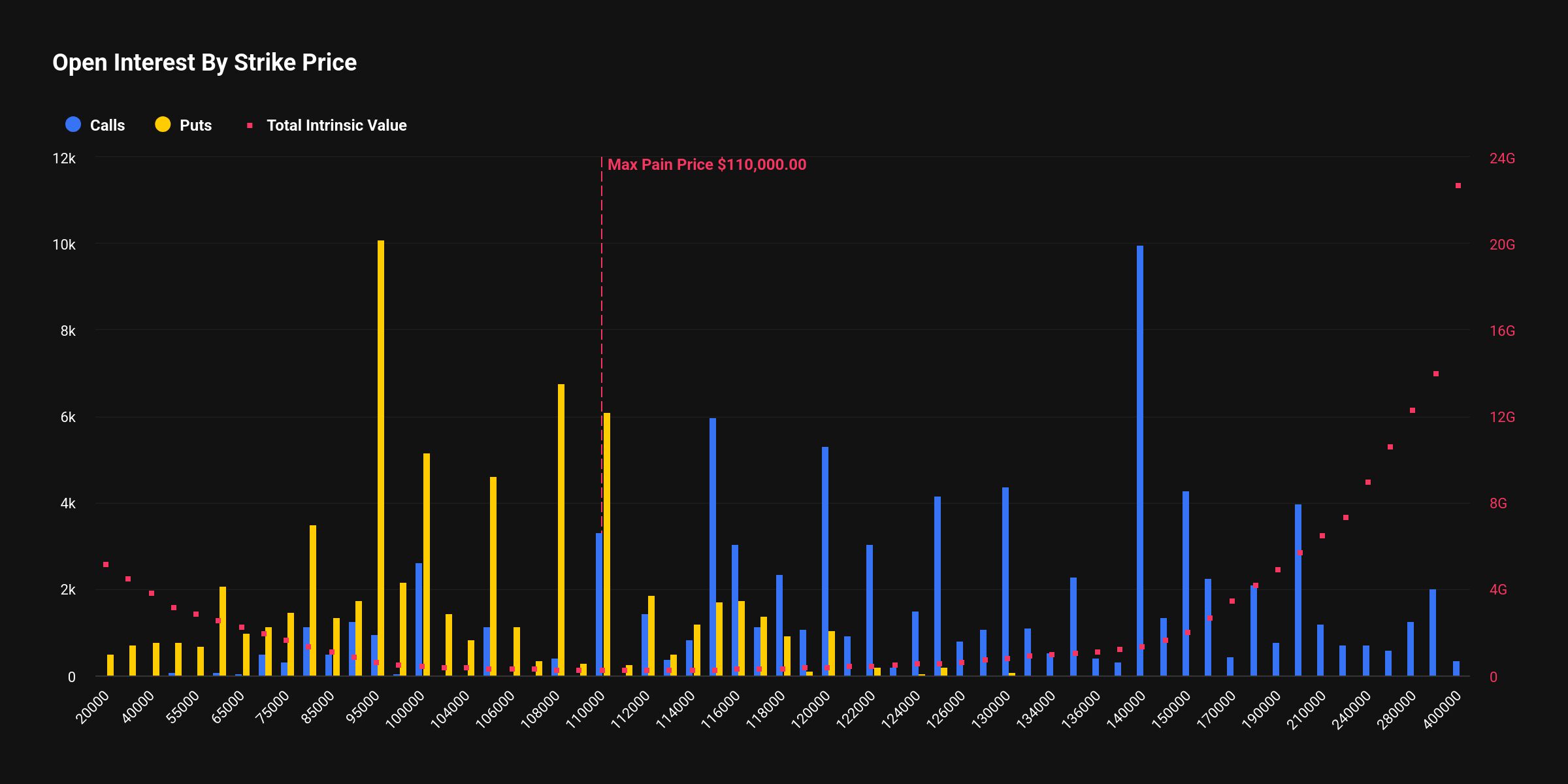This screenshot has width=1568, height=784.
Task: Toggle the Calls series in the legend
Action: 107,125
